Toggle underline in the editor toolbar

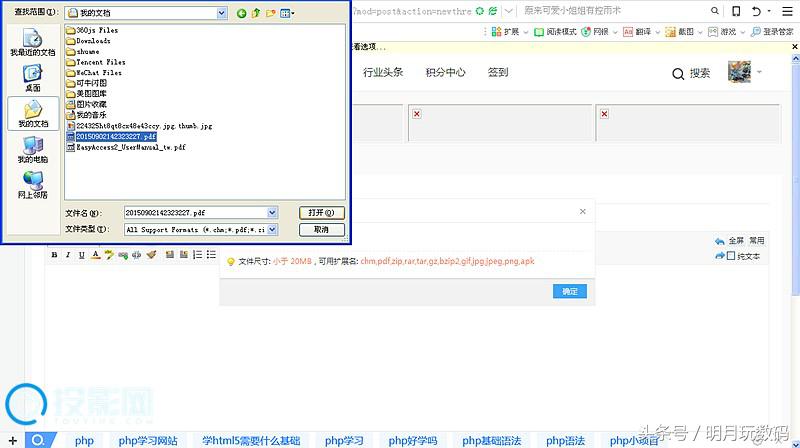82,255
